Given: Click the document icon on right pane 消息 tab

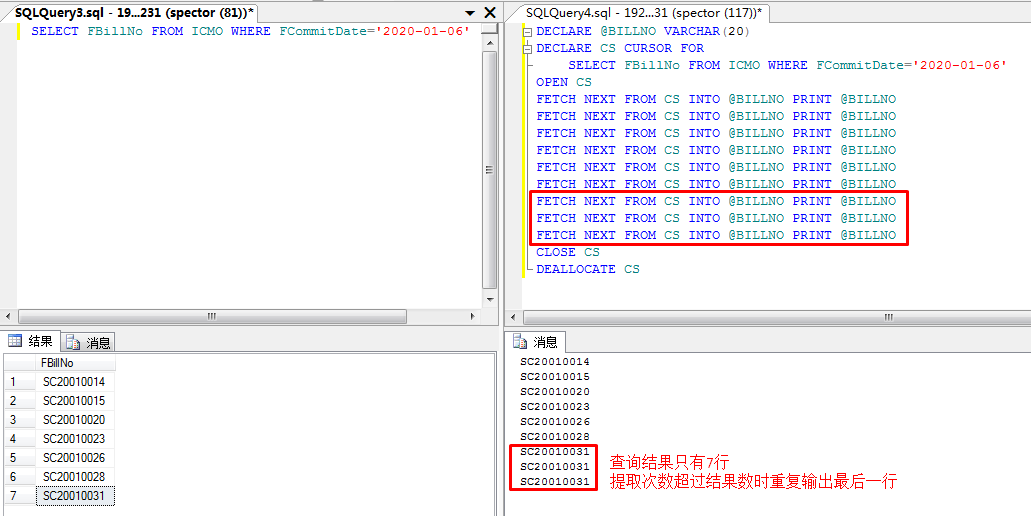Looking at the screenshot, I should 519,342.
